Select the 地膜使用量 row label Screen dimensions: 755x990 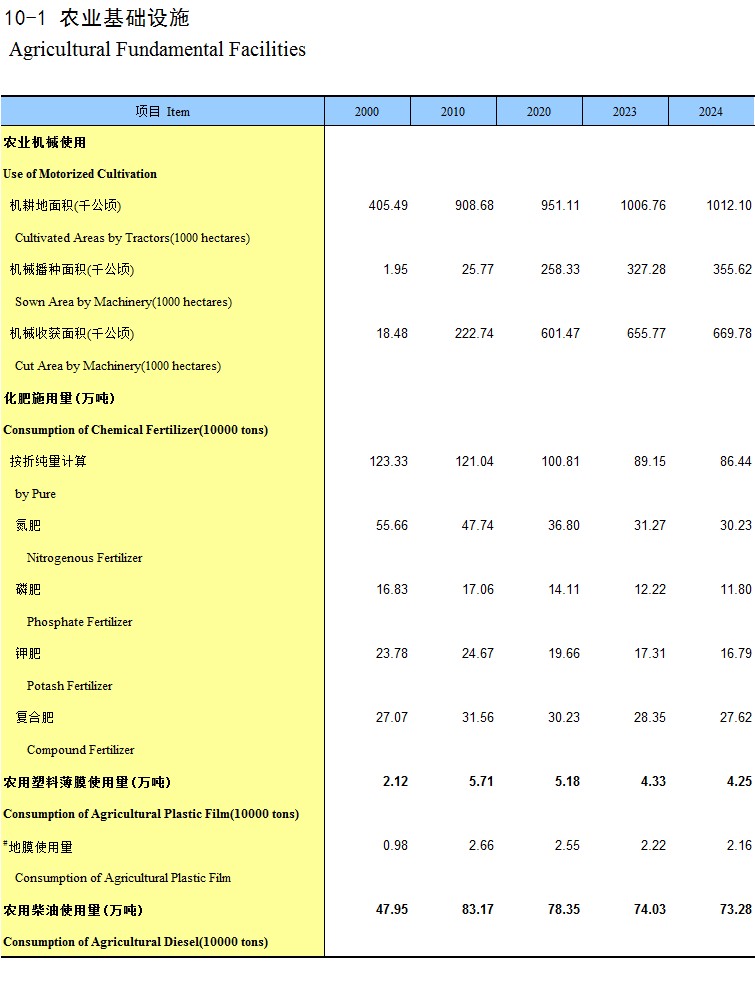pos(40,847)
